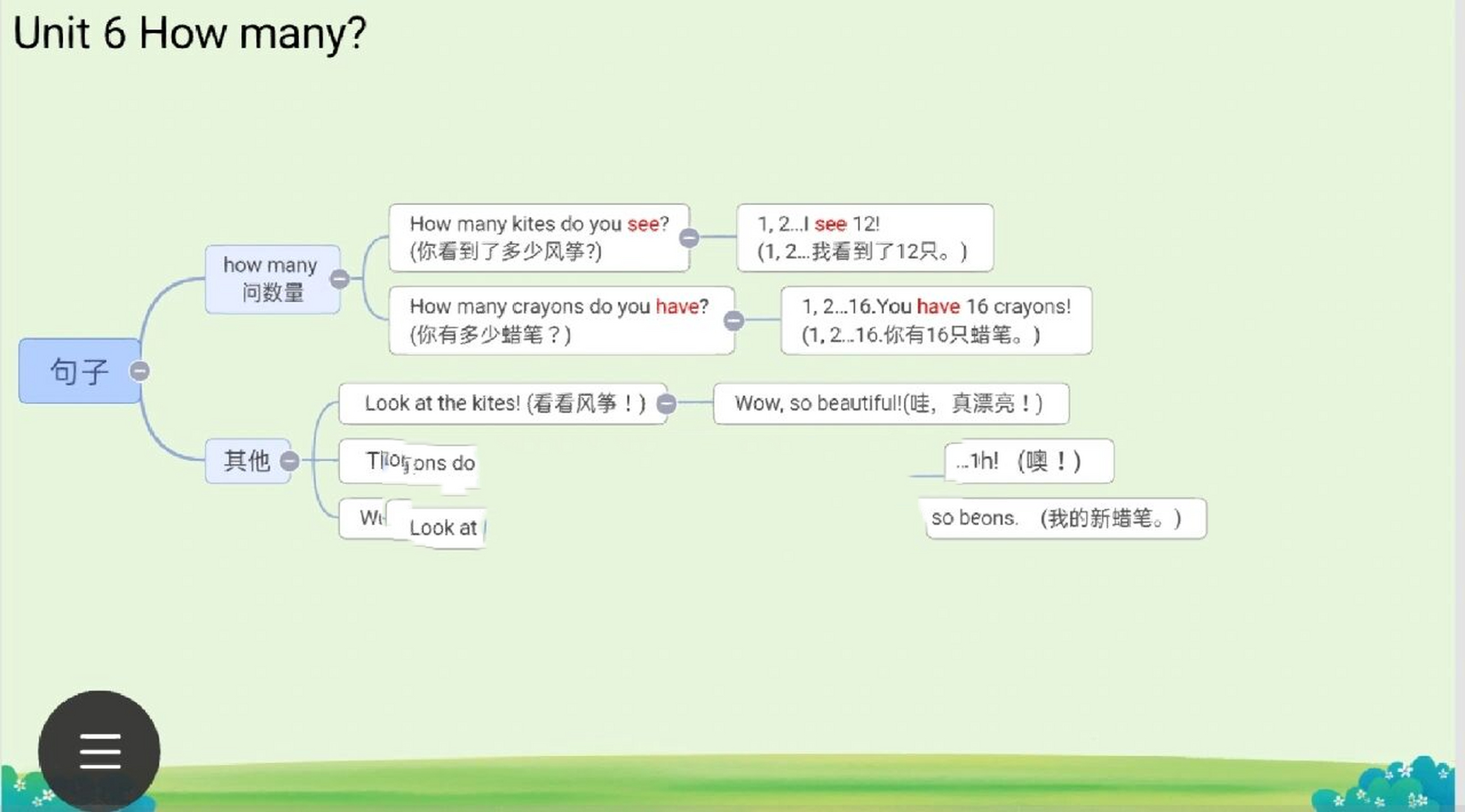Select Wow, so beautiful node

pos(891,403)
